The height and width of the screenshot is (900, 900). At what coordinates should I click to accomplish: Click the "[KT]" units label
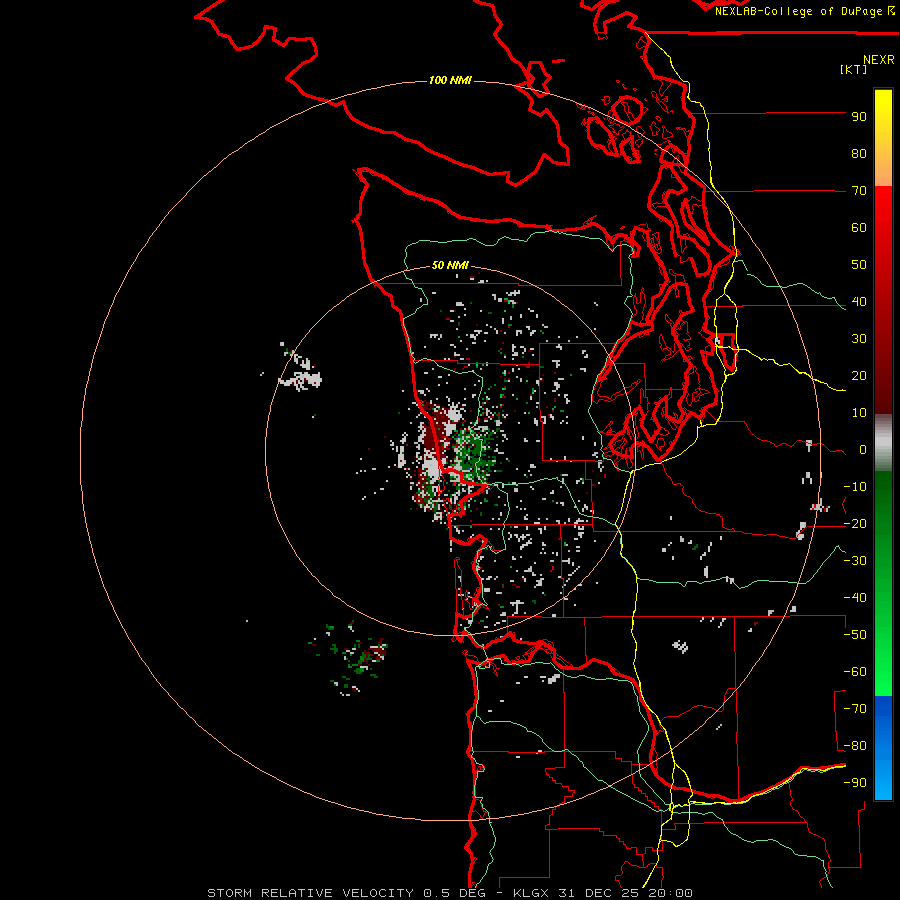click(853, 69)
